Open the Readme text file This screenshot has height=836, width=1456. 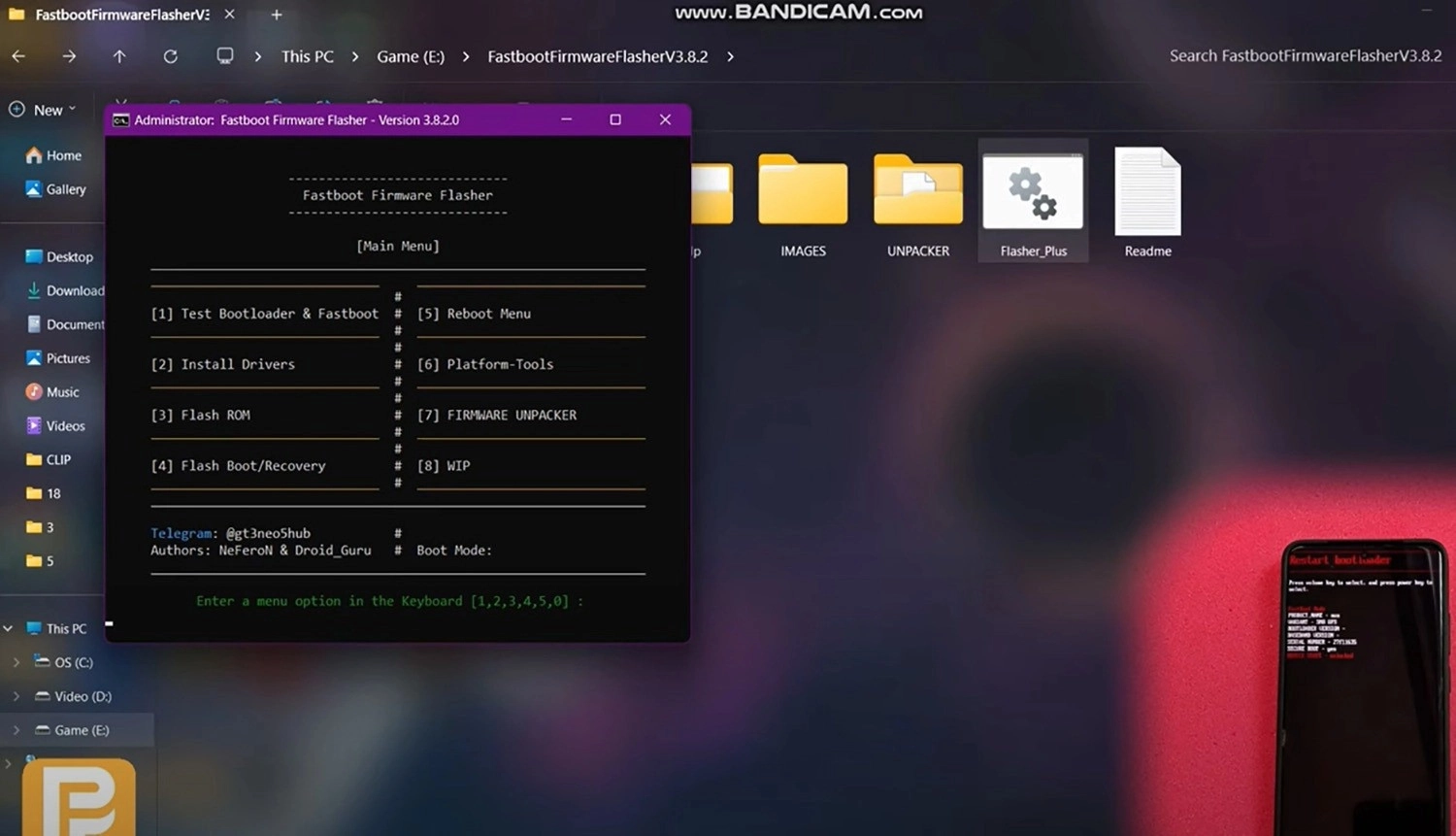(x=1147, y=203)
